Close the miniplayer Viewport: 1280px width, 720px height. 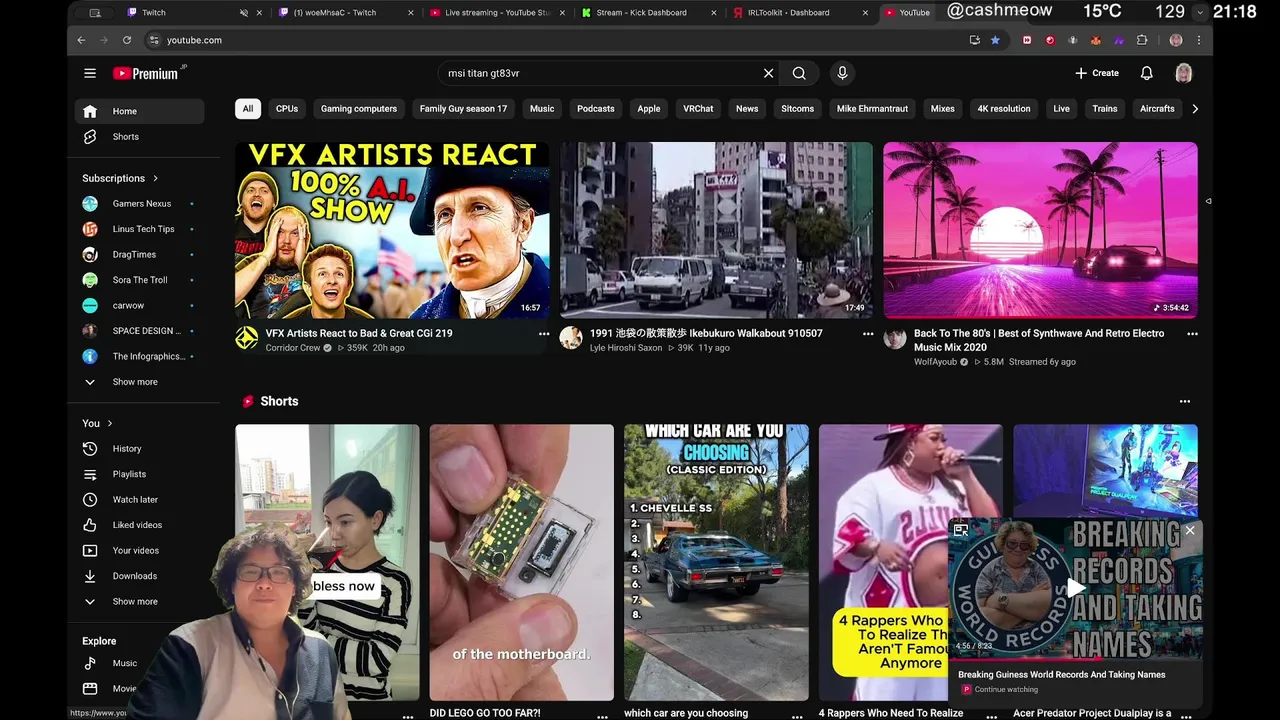point(1190,530)
